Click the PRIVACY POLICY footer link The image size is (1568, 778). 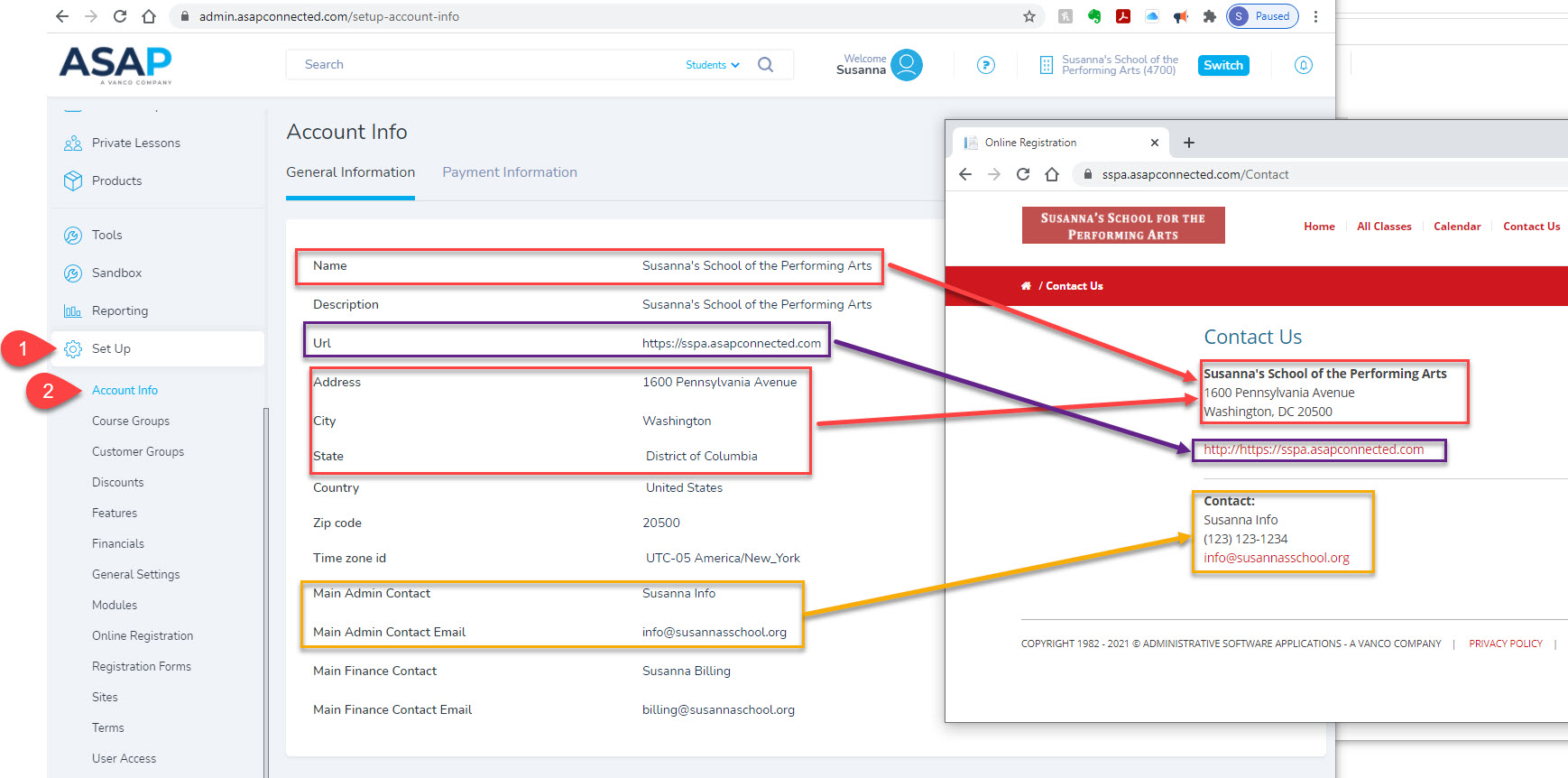[x=1506, y=644]
